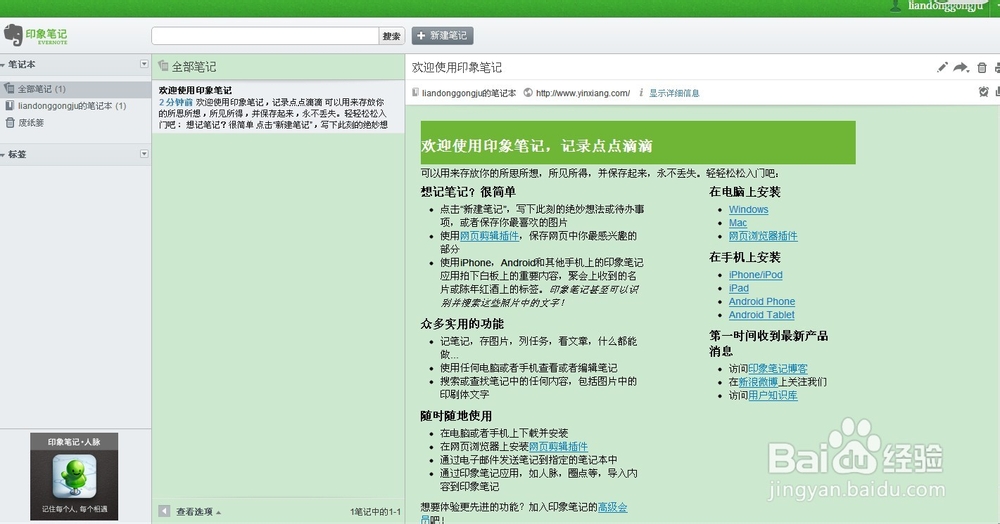Open the iPhone/iPod link
Image resolution: width=1000 pixels, height=524 pixels.
(x=755, y=275)
